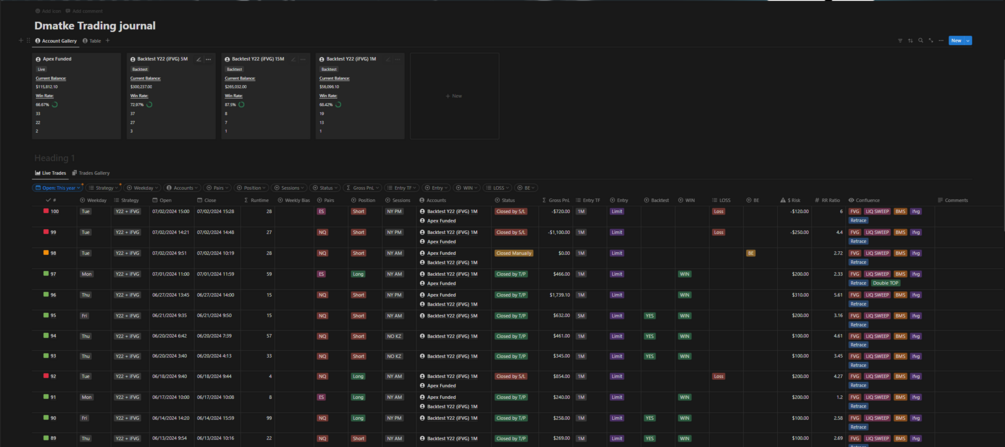
Task: Click Add icon above the page title
Action: coord(48,11)
